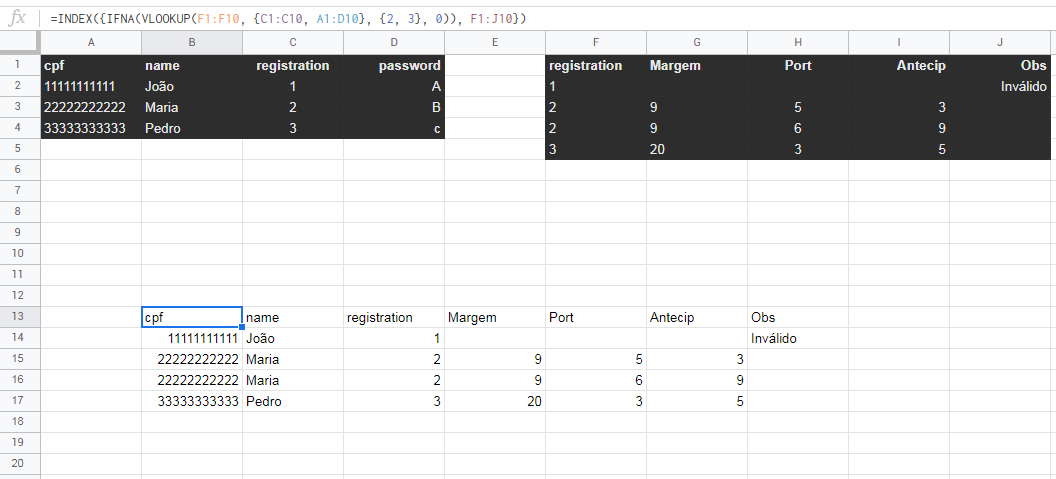This screenshot has width=1056, height=479.
Task: Select row 6 header
Action: [20, 170]
